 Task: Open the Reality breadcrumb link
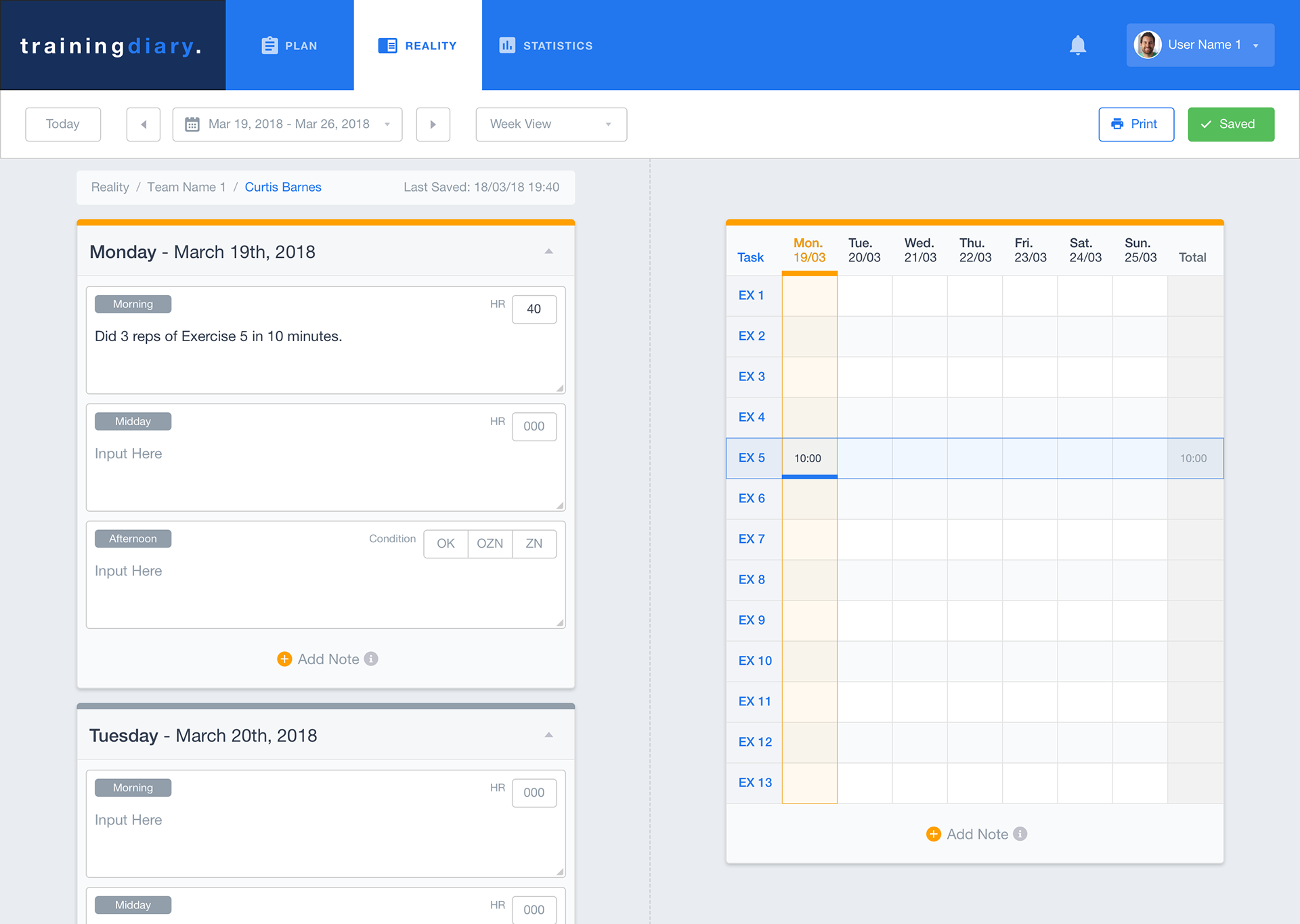click(x=110, y=187)
